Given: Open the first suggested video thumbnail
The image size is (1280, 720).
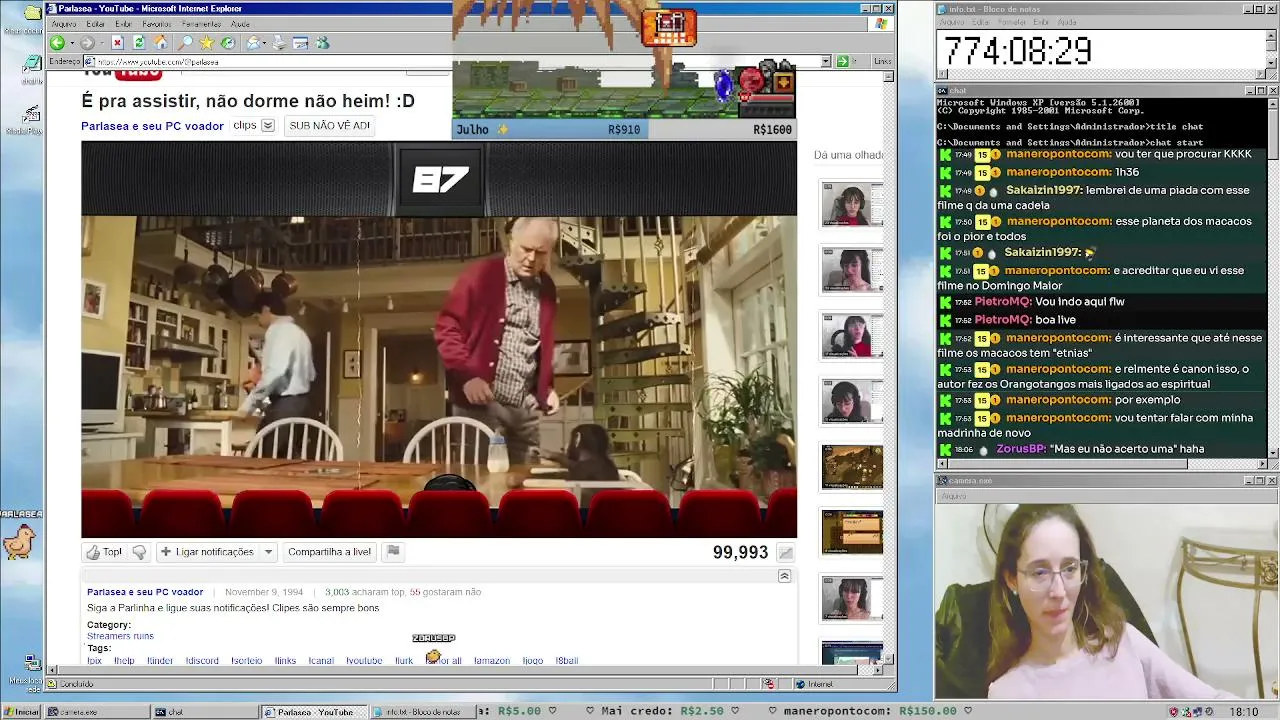Looking at the screenshot, I should pos(852,205).
